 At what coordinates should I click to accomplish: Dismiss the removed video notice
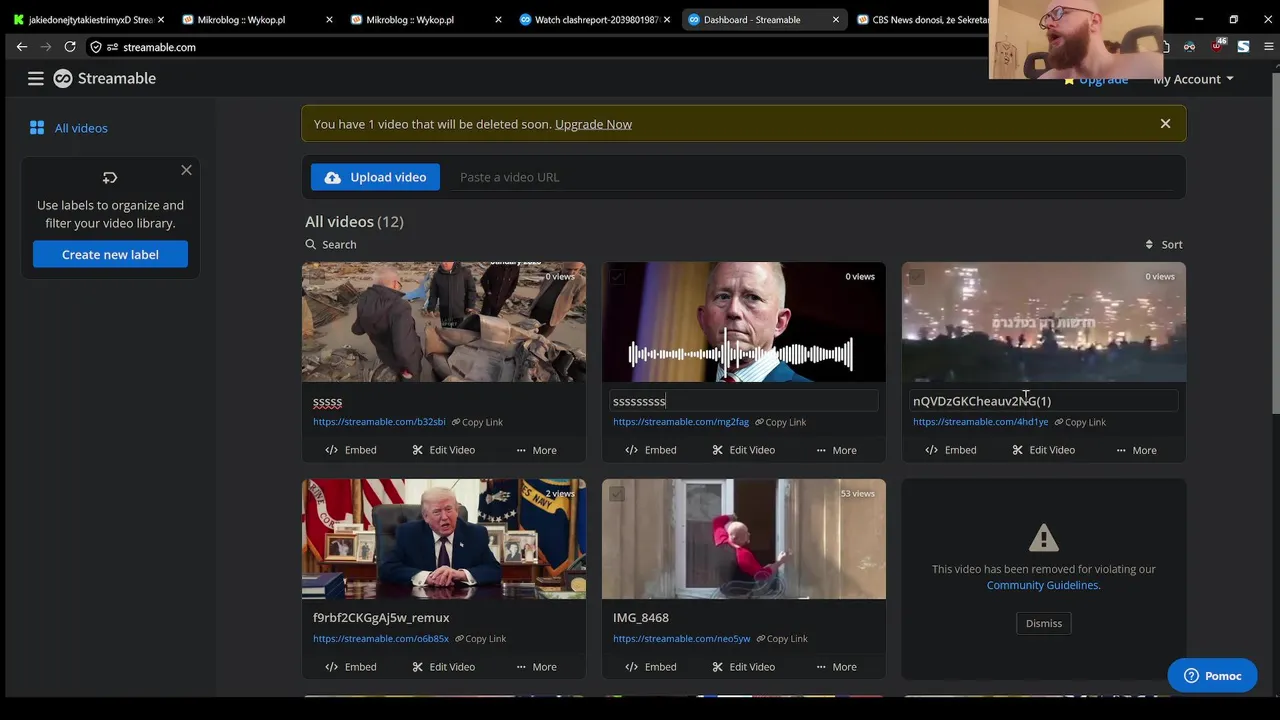tap(1044, 623)
